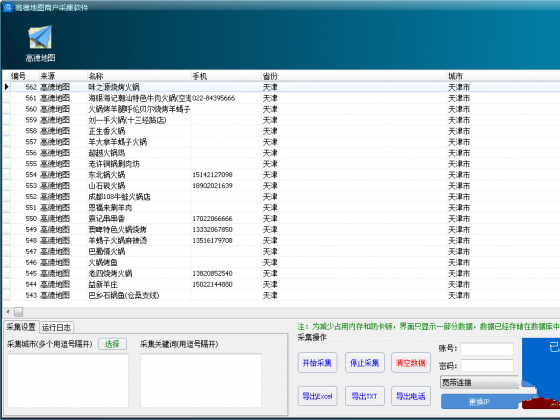Viewport: 560px width, 420px height.
Task: Click the row header selector for row 561
Action: coord(6,98)
